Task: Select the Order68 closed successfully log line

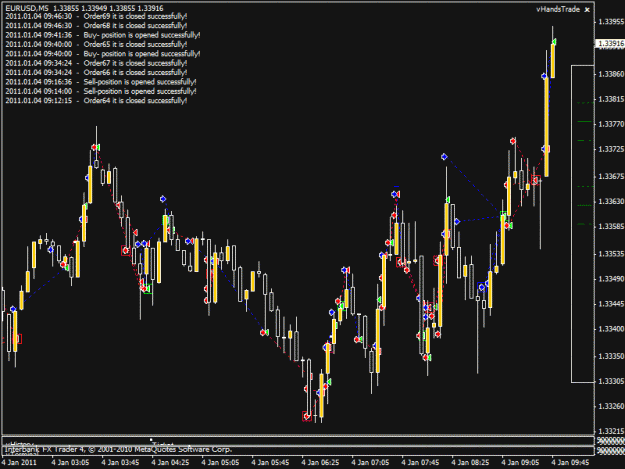Action: pyautogui.click(x=96, y=26)
